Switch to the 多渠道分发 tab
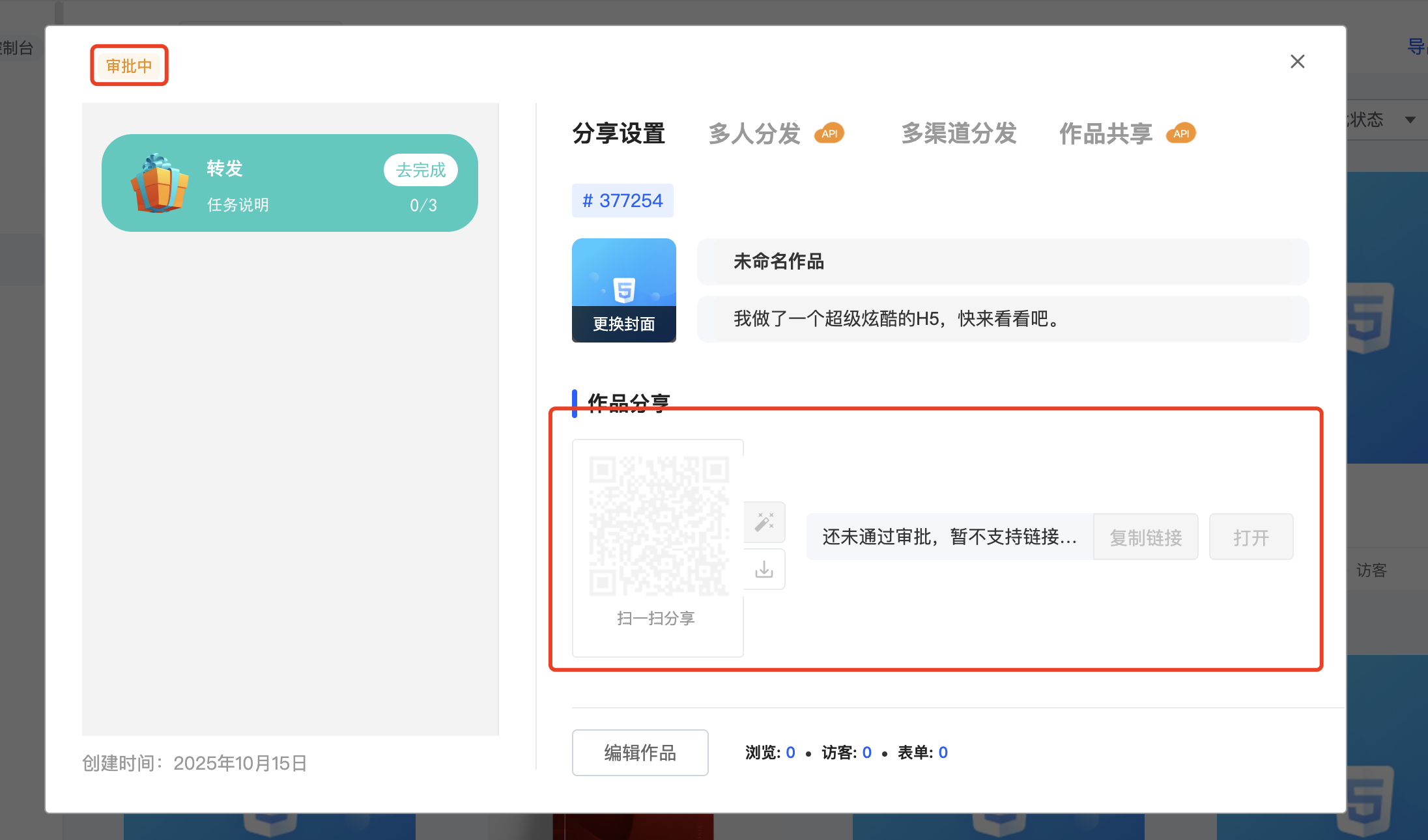The image size is (1428, 840). (x=958, y=133)
